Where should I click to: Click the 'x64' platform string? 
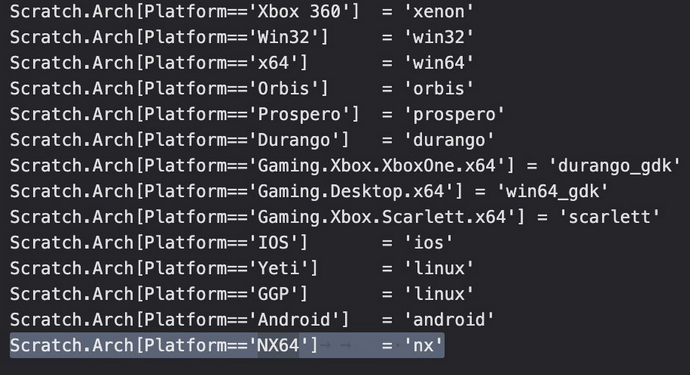[273, 63]
